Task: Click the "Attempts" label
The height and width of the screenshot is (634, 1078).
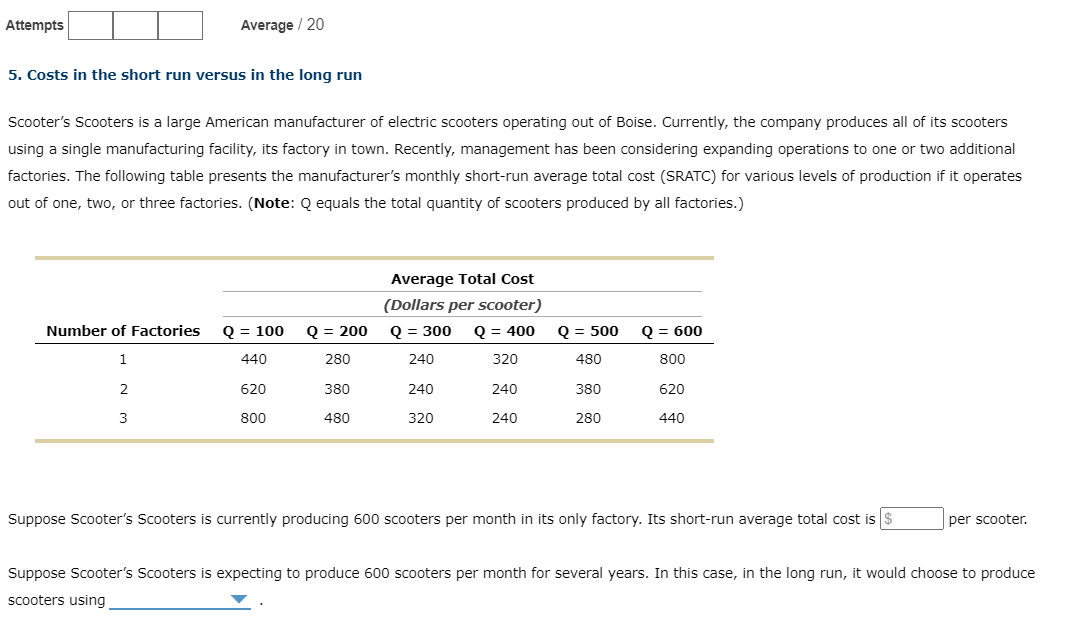Action: [34, 24]
